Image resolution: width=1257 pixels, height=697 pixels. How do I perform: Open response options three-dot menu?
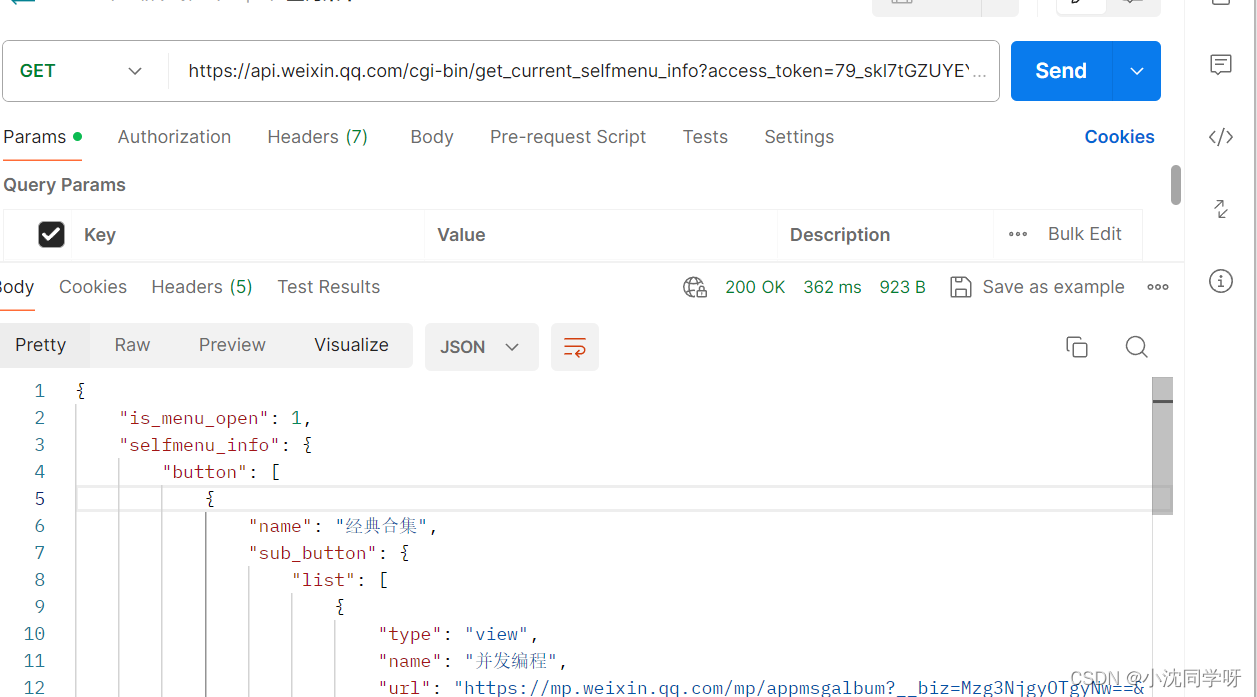click(x=1158, y=287)
